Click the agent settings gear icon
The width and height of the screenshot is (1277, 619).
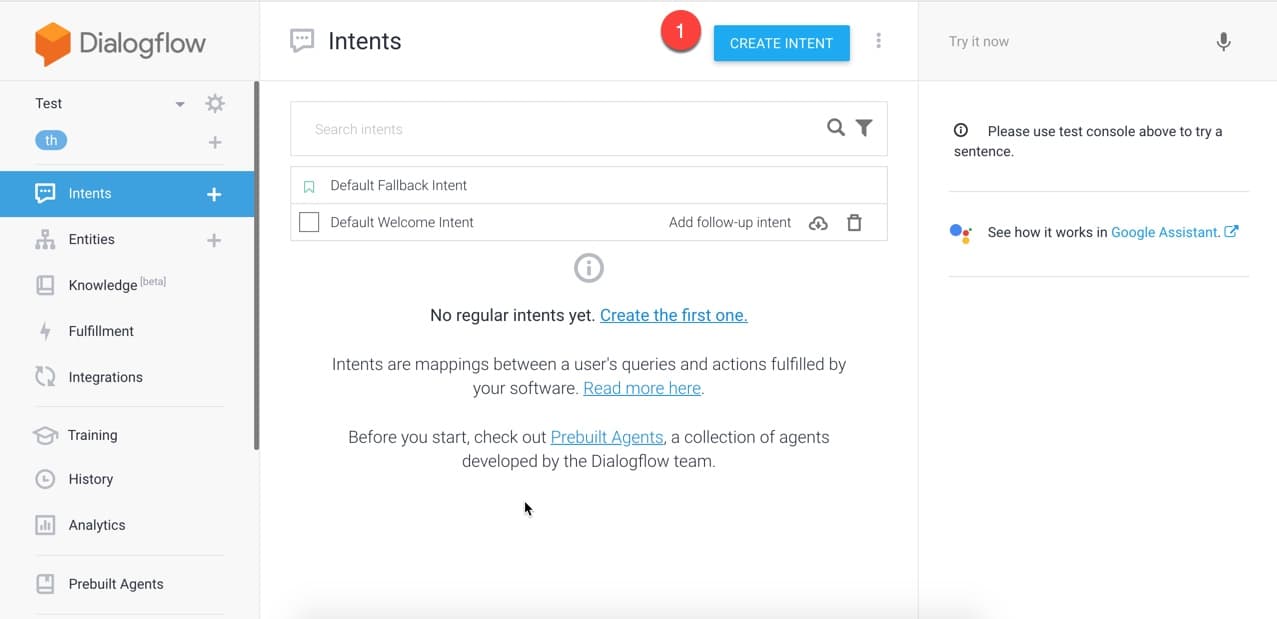(214, 104)
